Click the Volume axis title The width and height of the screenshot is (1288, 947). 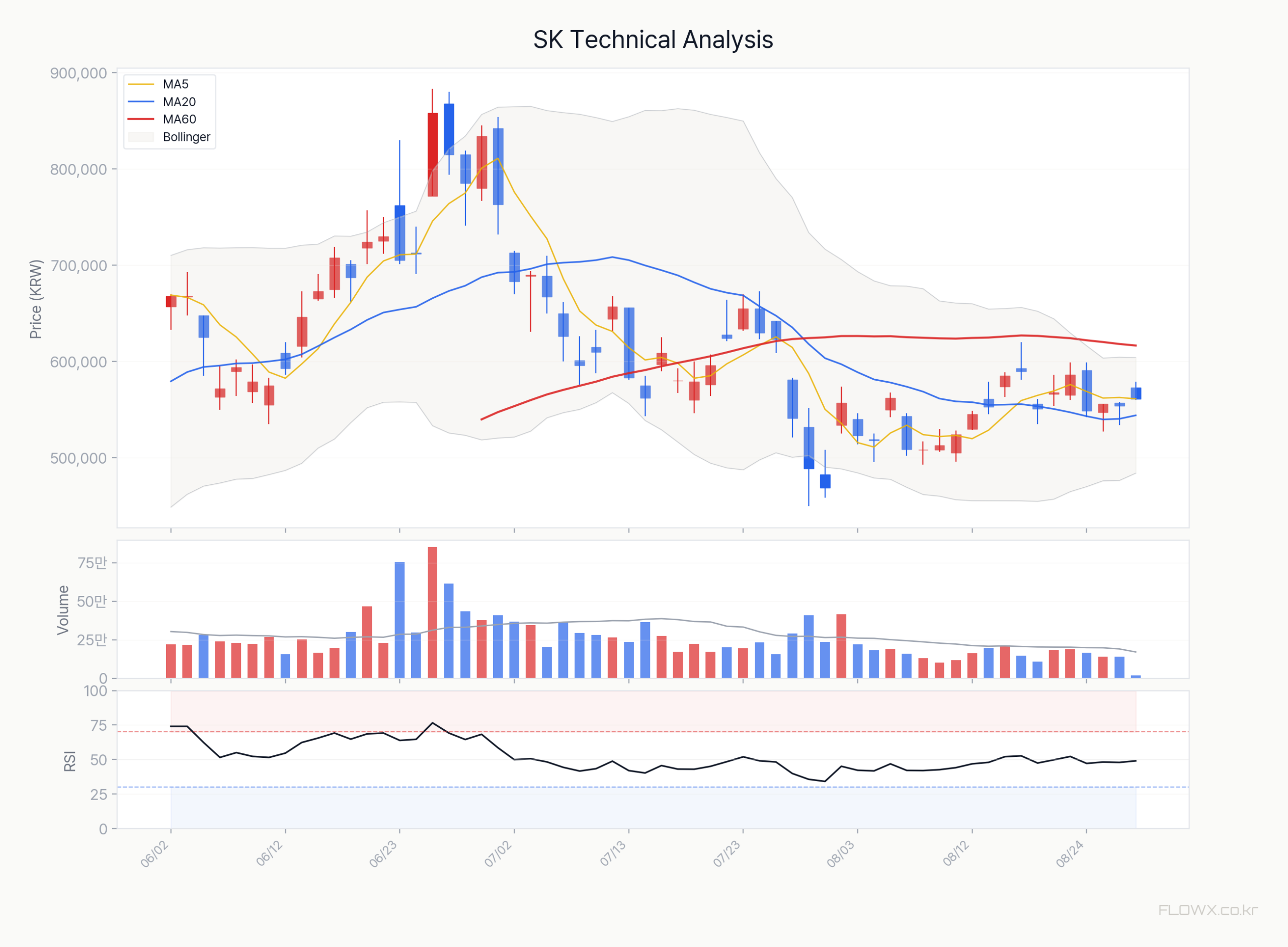tap(63, 610)
